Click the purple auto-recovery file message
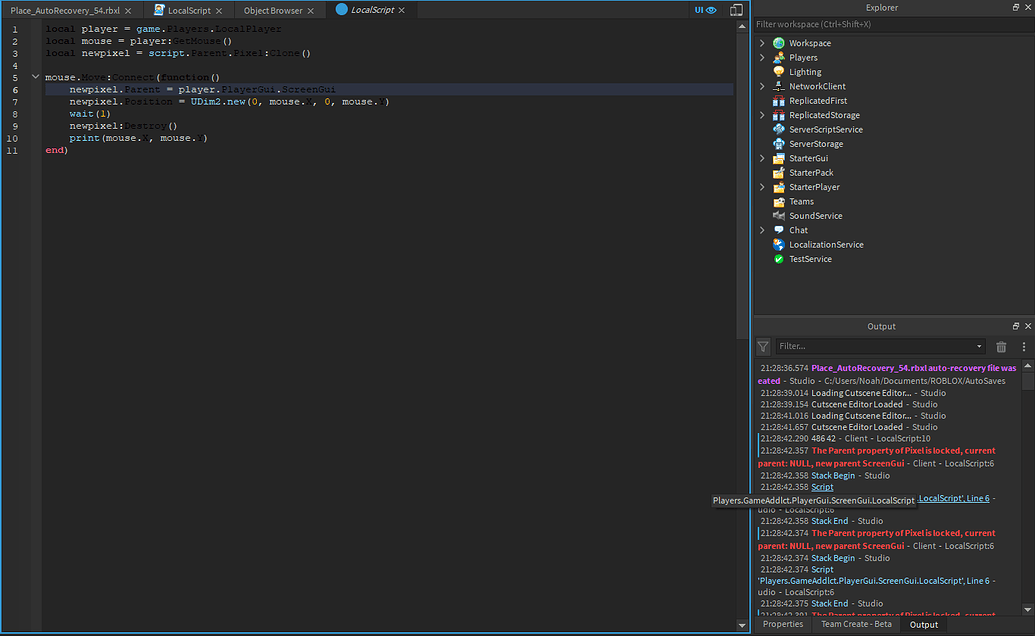1035x636 pixels. [887, 374]
